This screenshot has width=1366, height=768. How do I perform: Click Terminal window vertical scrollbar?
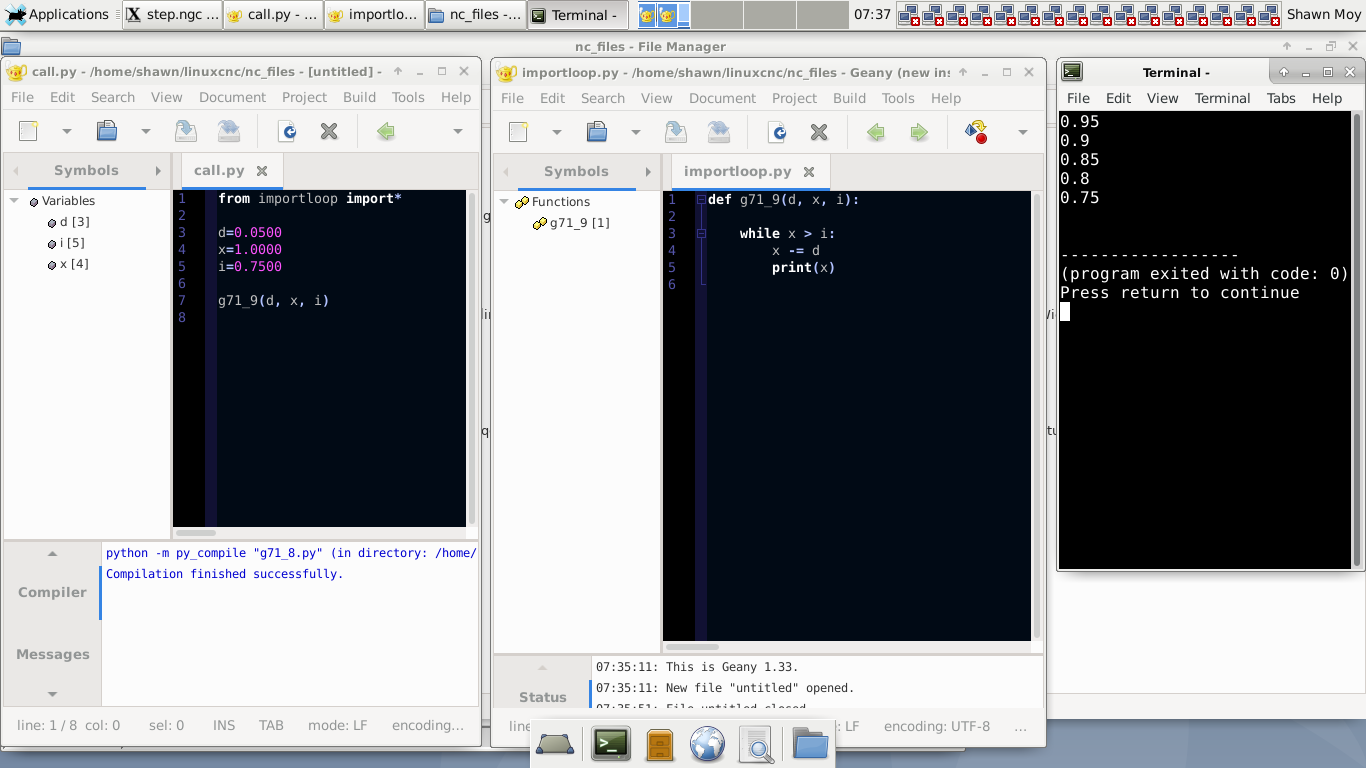coord(1357,339)
